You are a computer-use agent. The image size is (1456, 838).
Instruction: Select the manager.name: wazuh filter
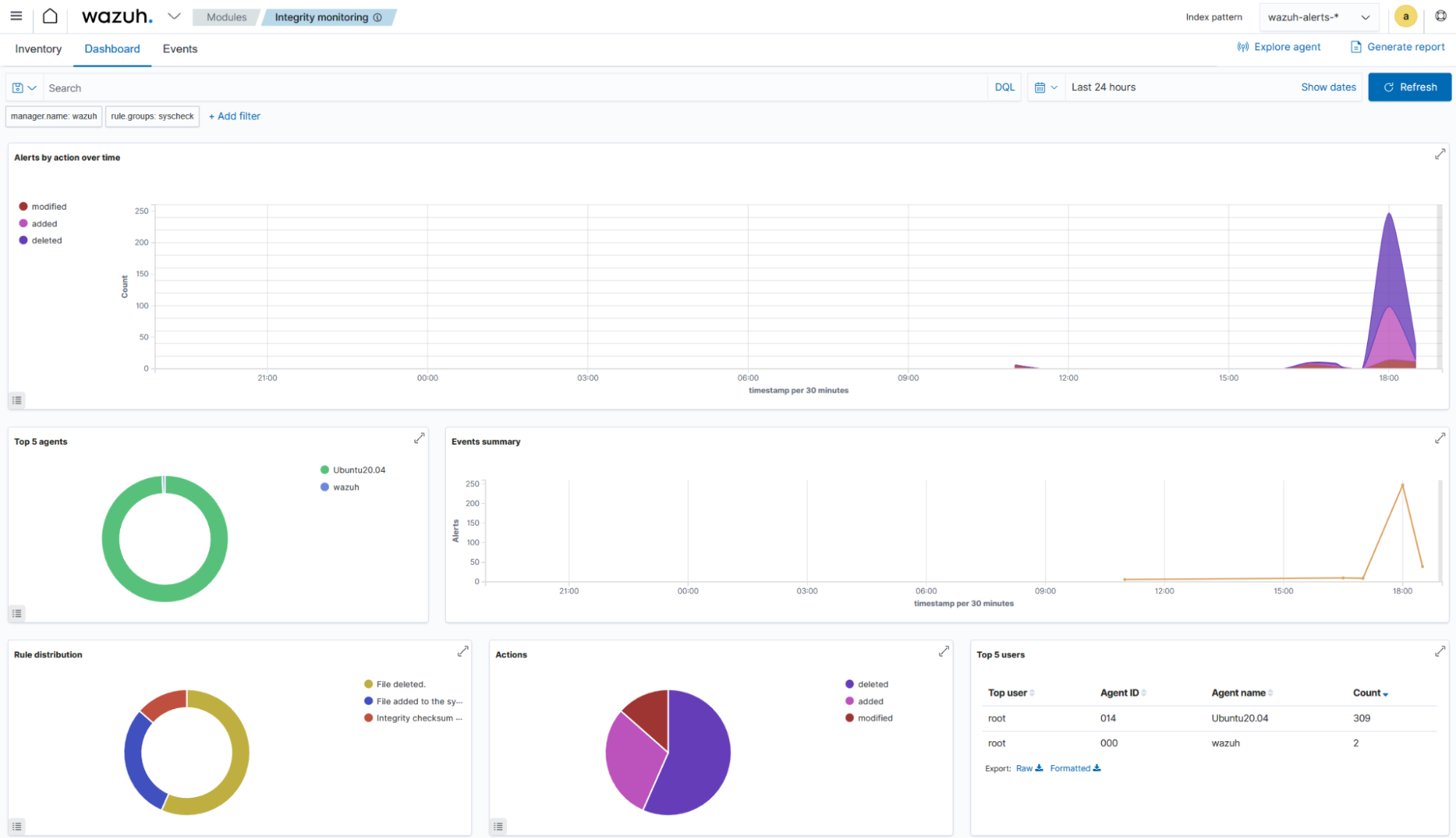54,116
